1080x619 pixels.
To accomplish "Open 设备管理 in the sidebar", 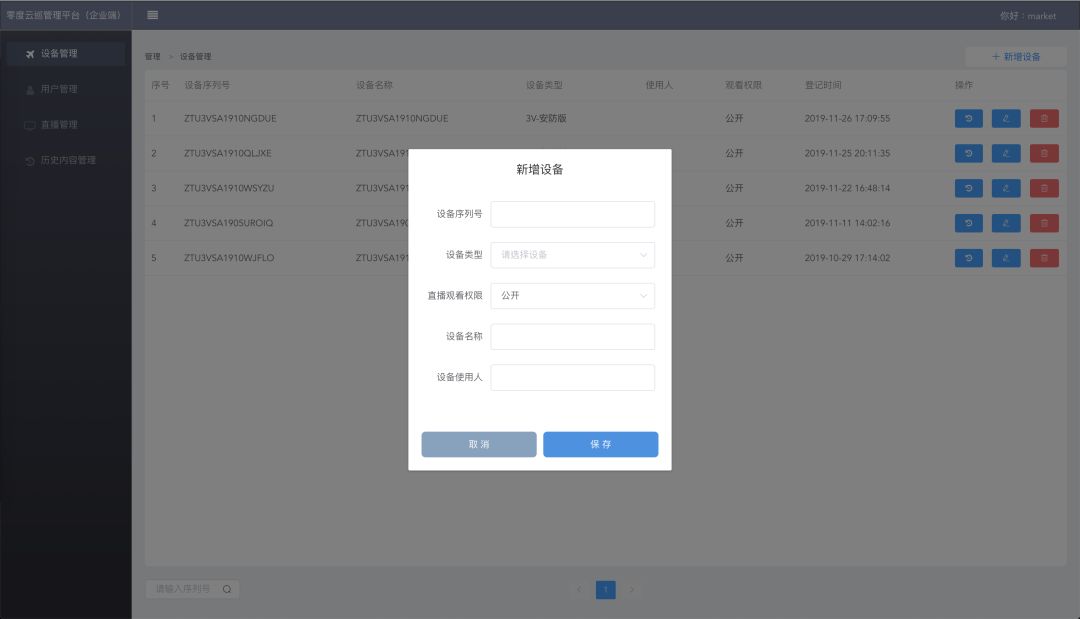I will tap(66, 54).
